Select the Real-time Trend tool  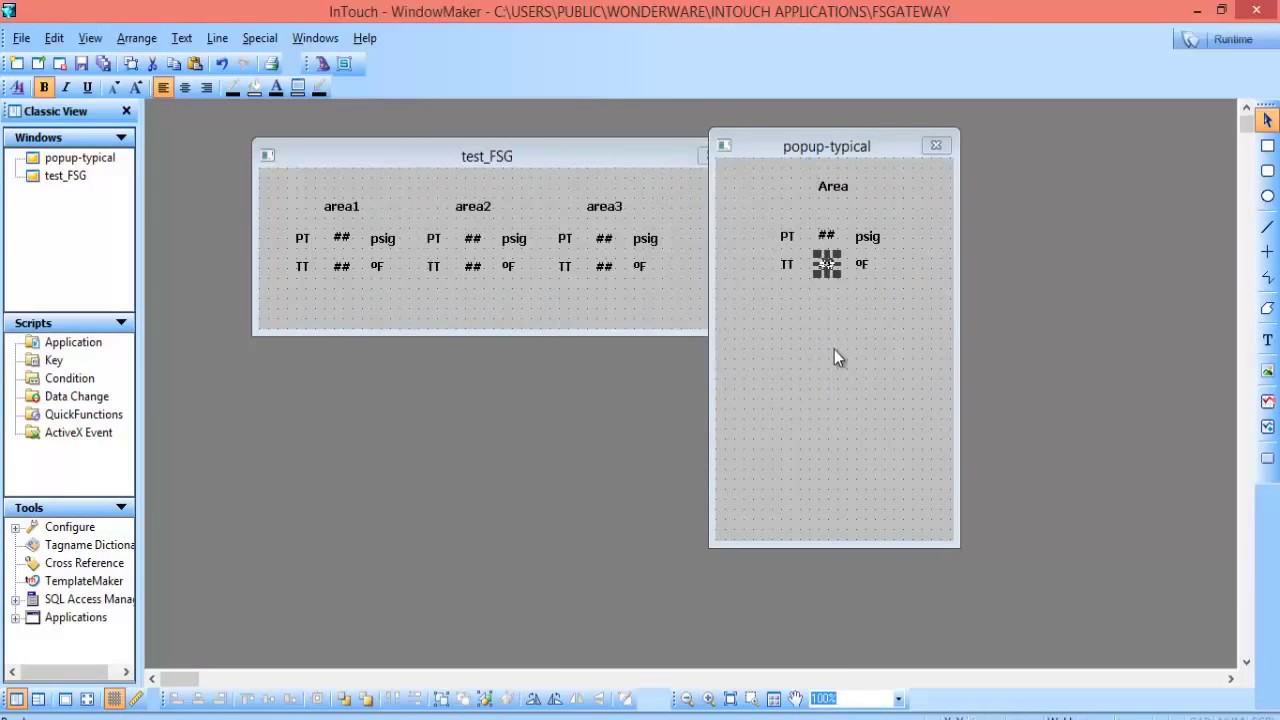pos(1267,402)
